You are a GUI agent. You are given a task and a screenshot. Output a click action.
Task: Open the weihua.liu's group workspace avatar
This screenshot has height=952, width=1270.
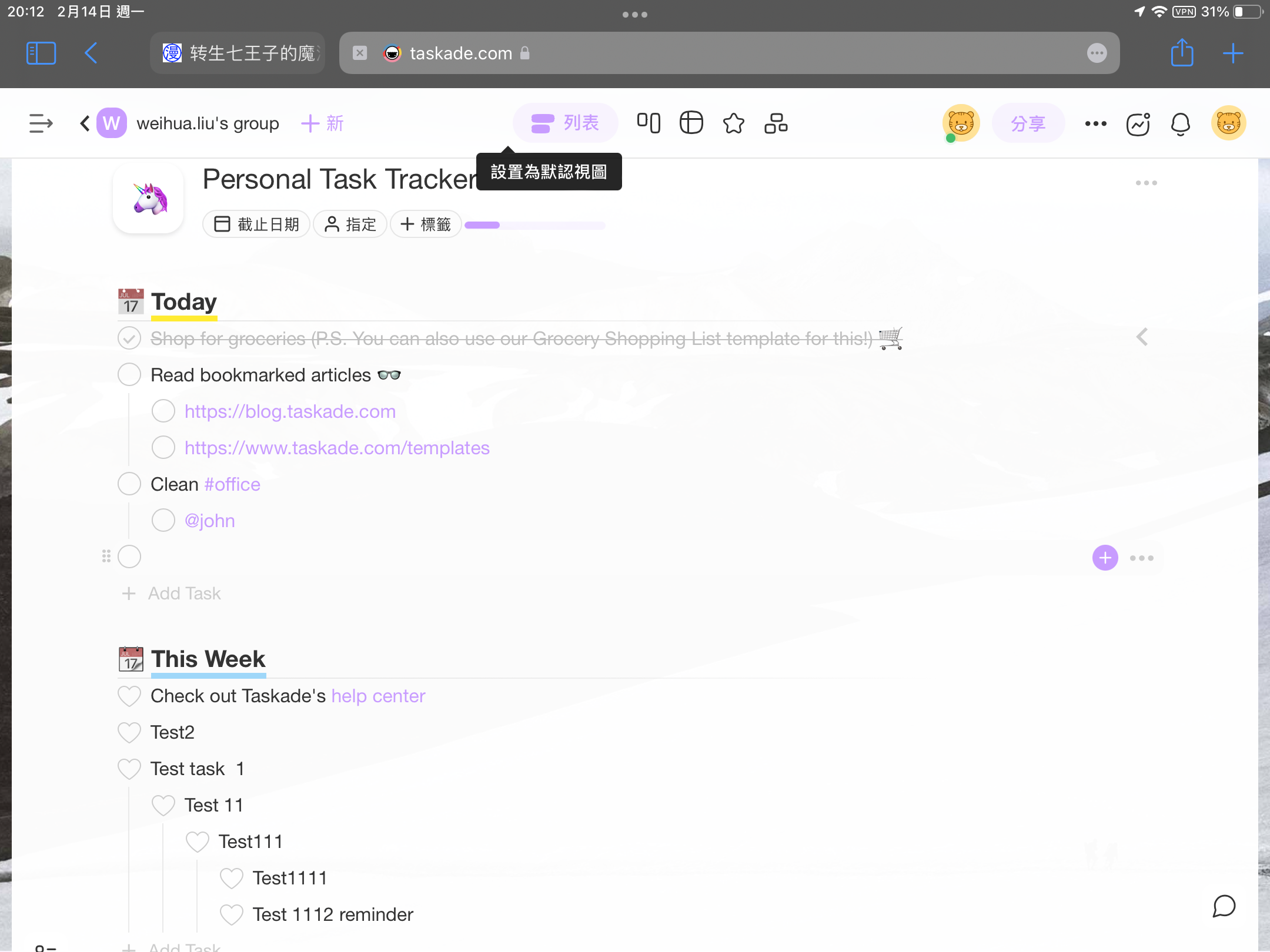tap(111, 123)
